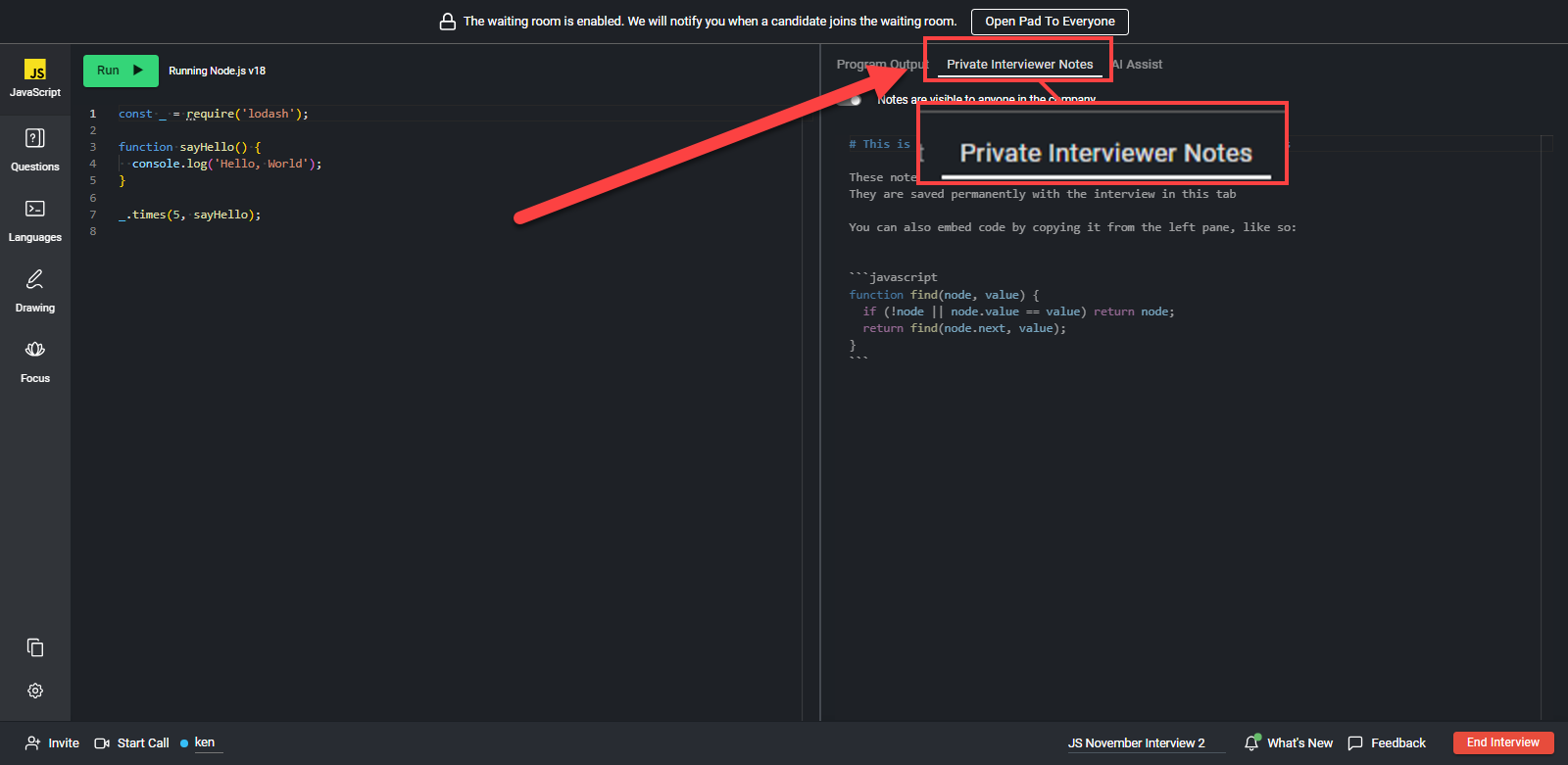Click the Open Pad To Everyone button
This screenshot has width=1568, height=765.
pos(1050,22)
